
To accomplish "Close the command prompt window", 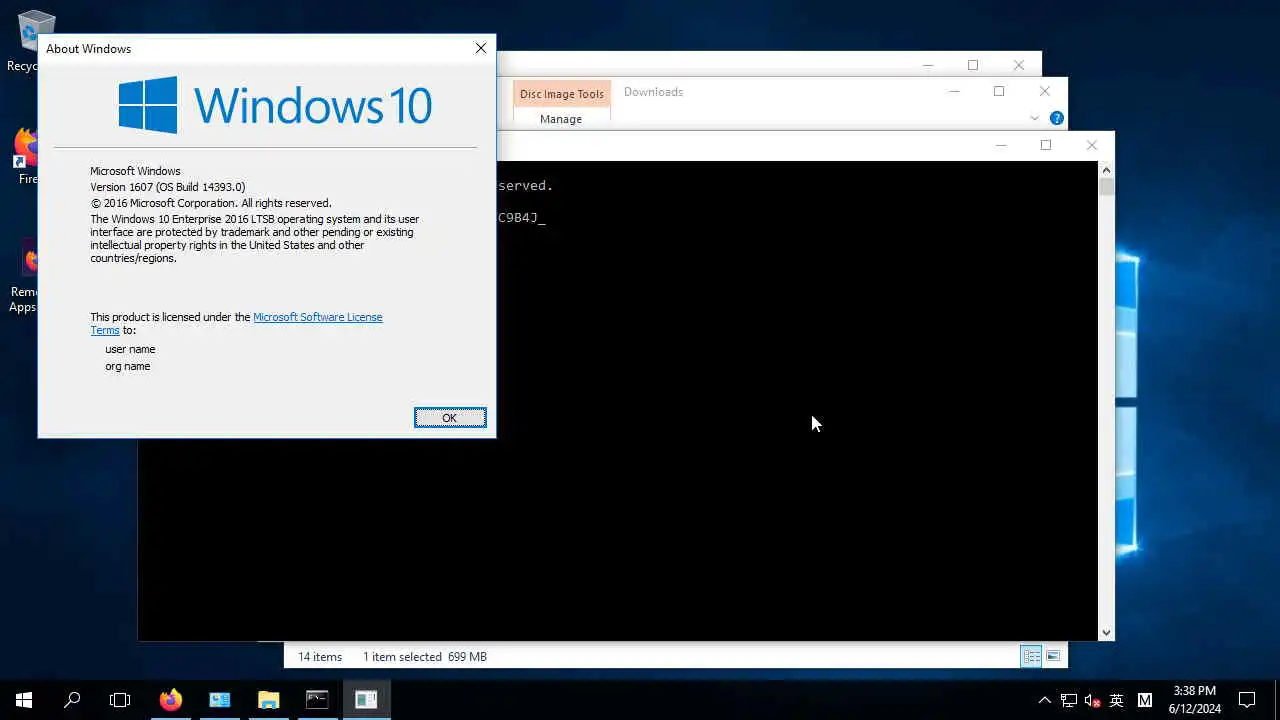I will tap(1092, 145).
